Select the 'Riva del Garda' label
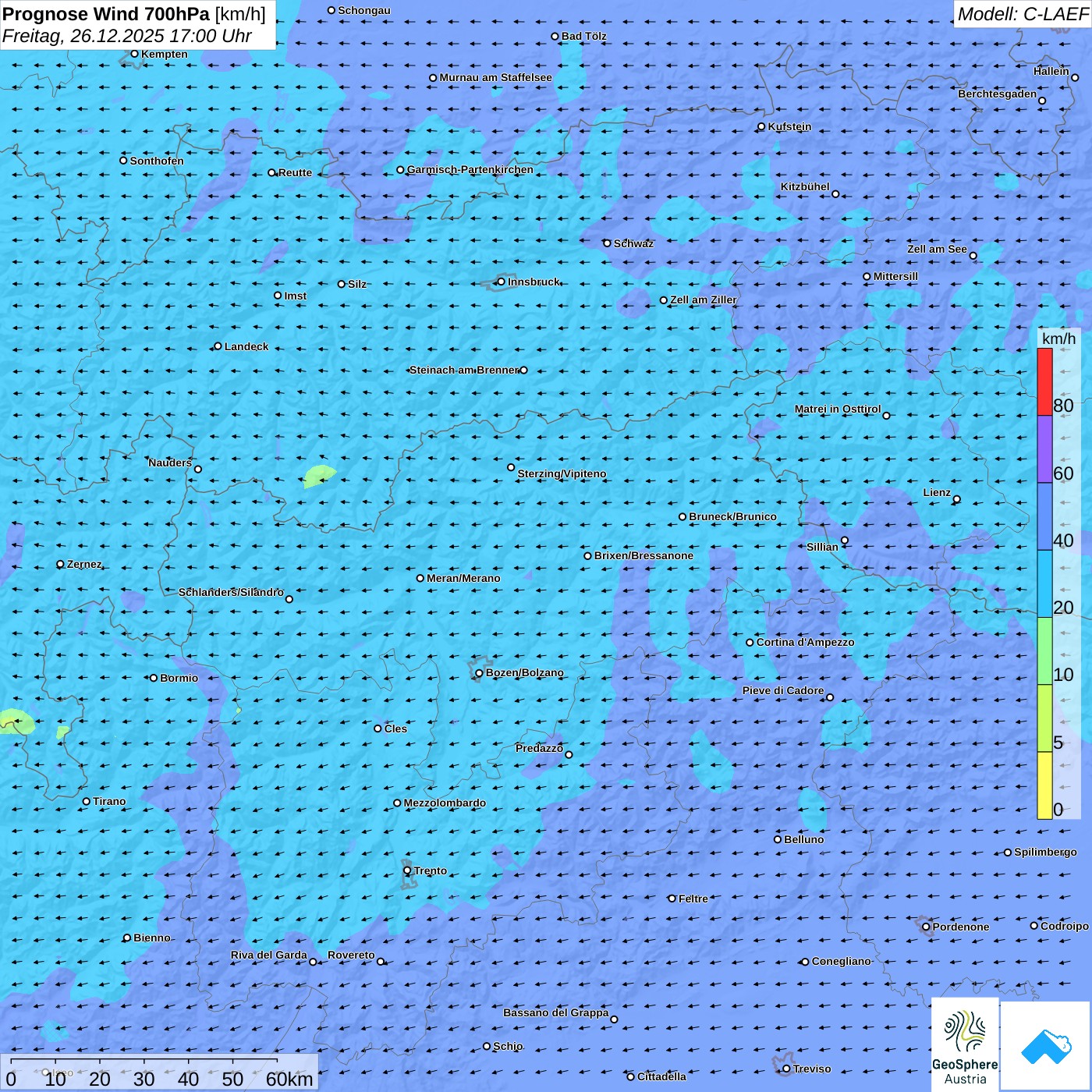The image size is (1092, 1092). tap(269, 955)
